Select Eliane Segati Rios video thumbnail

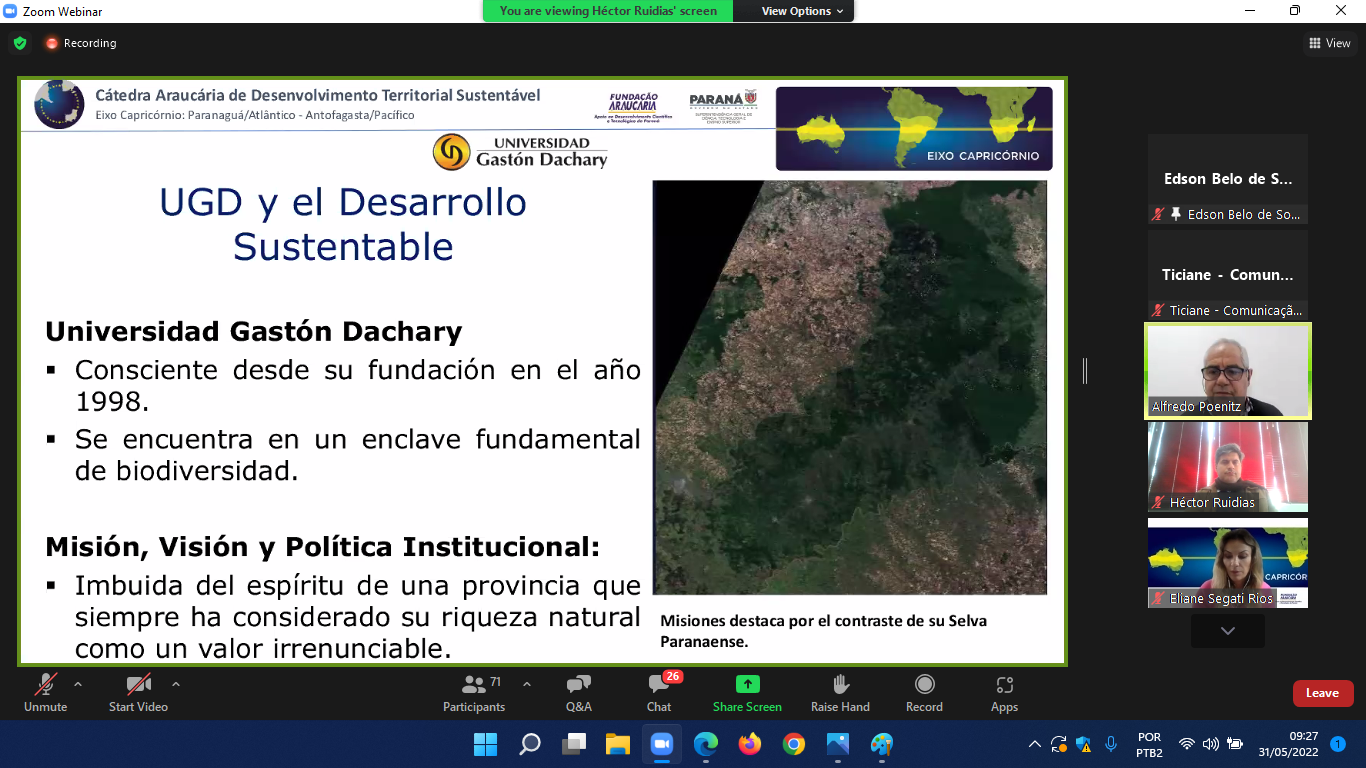(1227, 563)
